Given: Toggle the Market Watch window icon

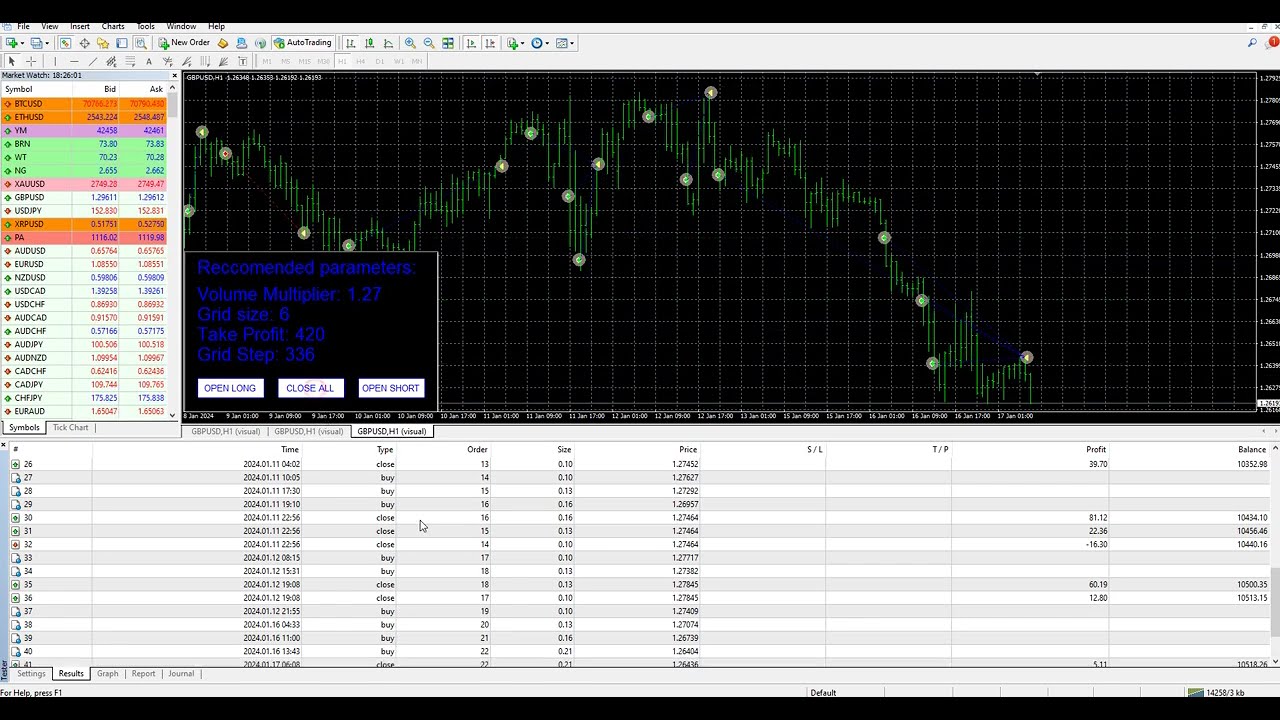Looking at the screenshot, I should tap(66, 43).
